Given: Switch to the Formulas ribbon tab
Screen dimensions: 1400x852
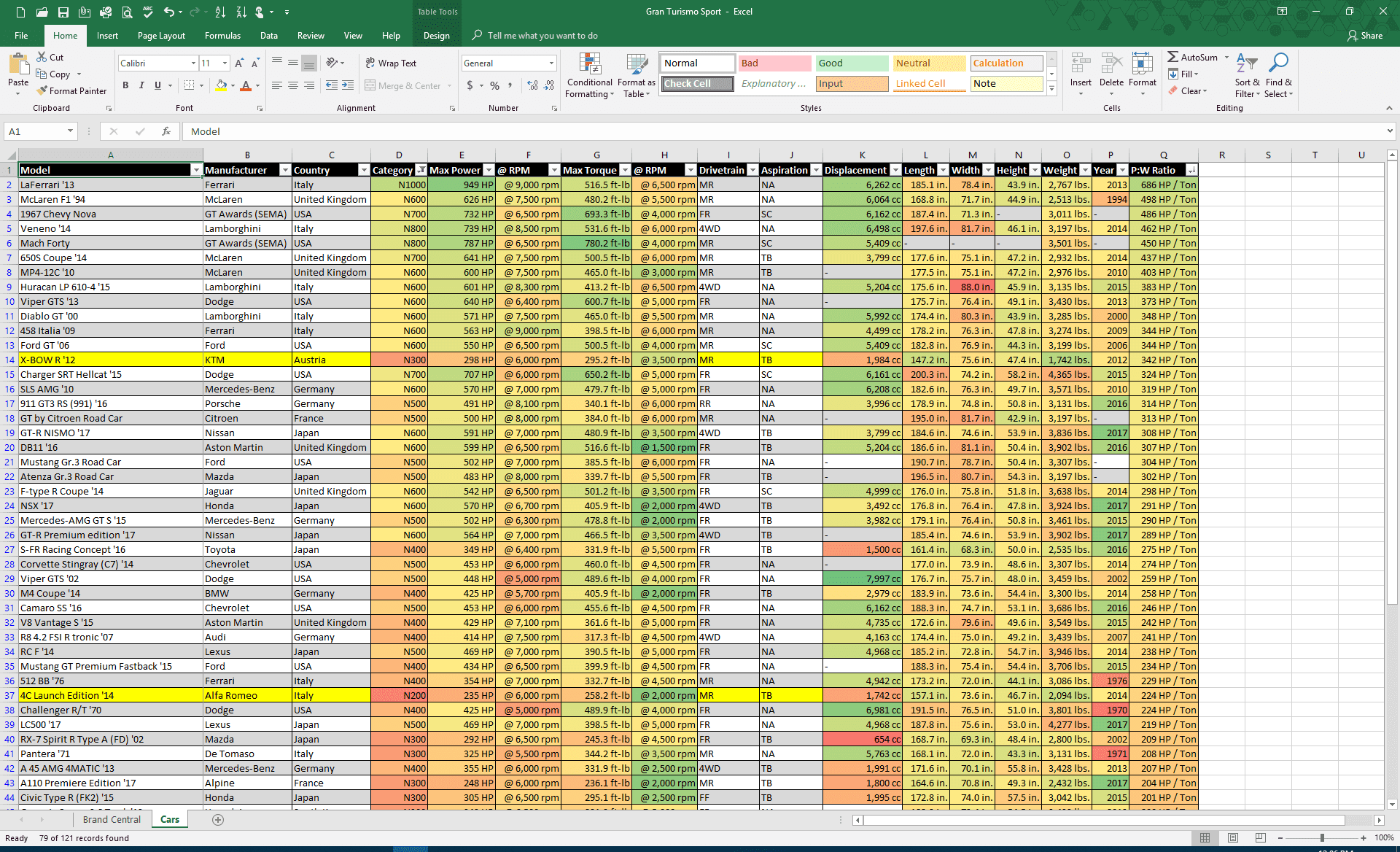Looking at the screenshot, I should coord(222,35).
